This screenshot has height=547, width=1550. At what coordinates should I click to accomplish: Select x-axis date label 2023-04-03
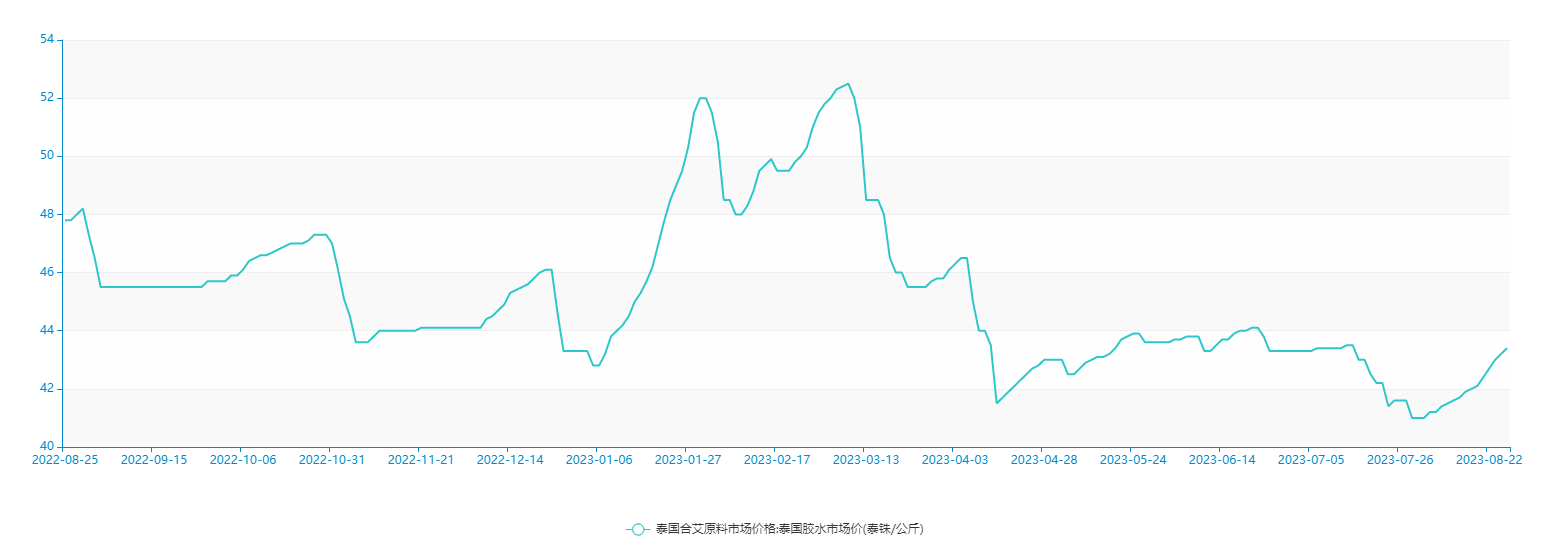(955, 460)
